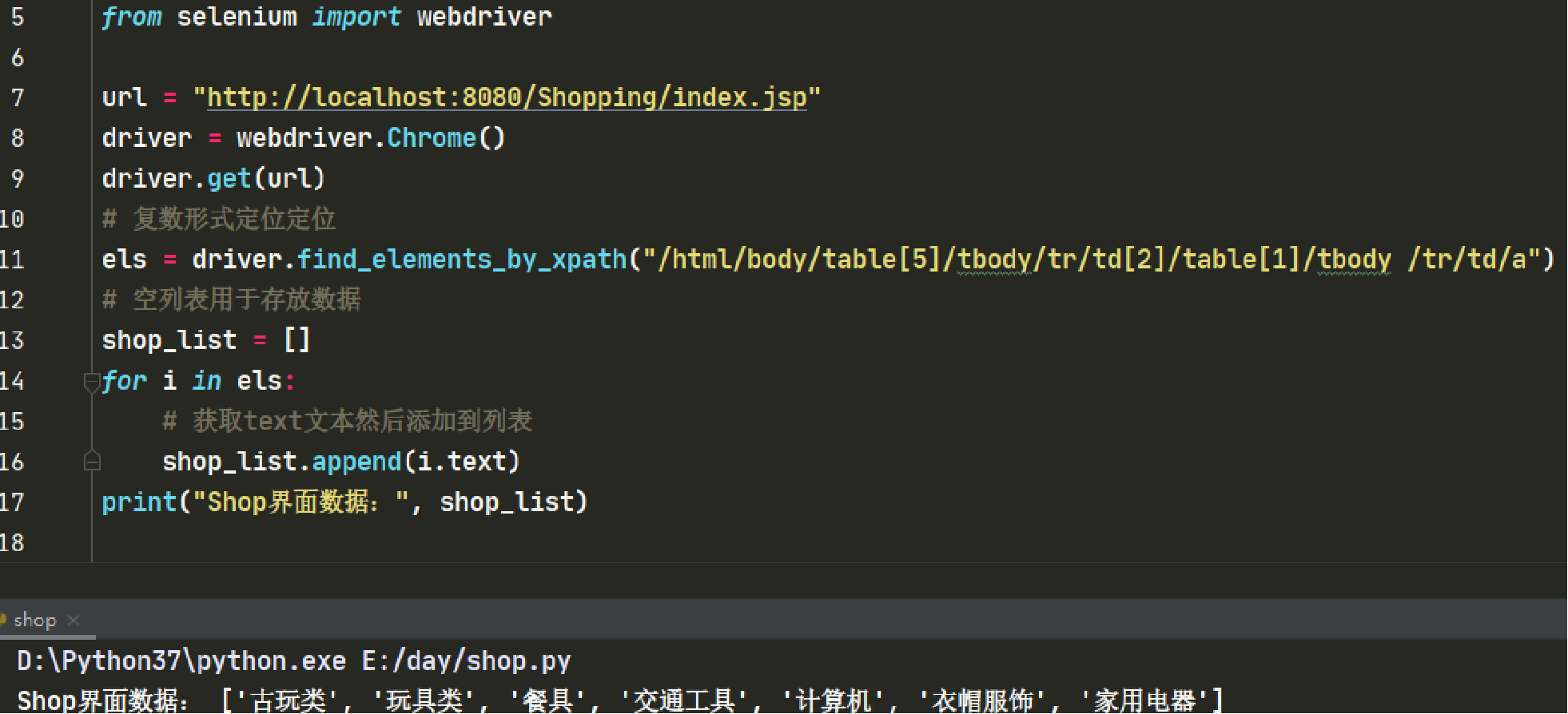Click the XPath string argument on line 11
The image size is (1568, 714).
1092,260
